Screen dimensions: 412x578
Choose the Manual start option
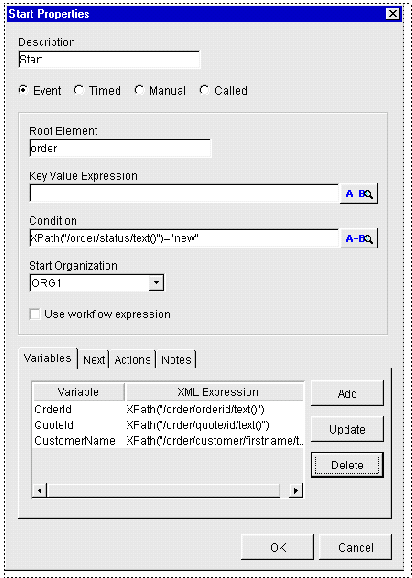pyautogui.click(x=139, y=90)
